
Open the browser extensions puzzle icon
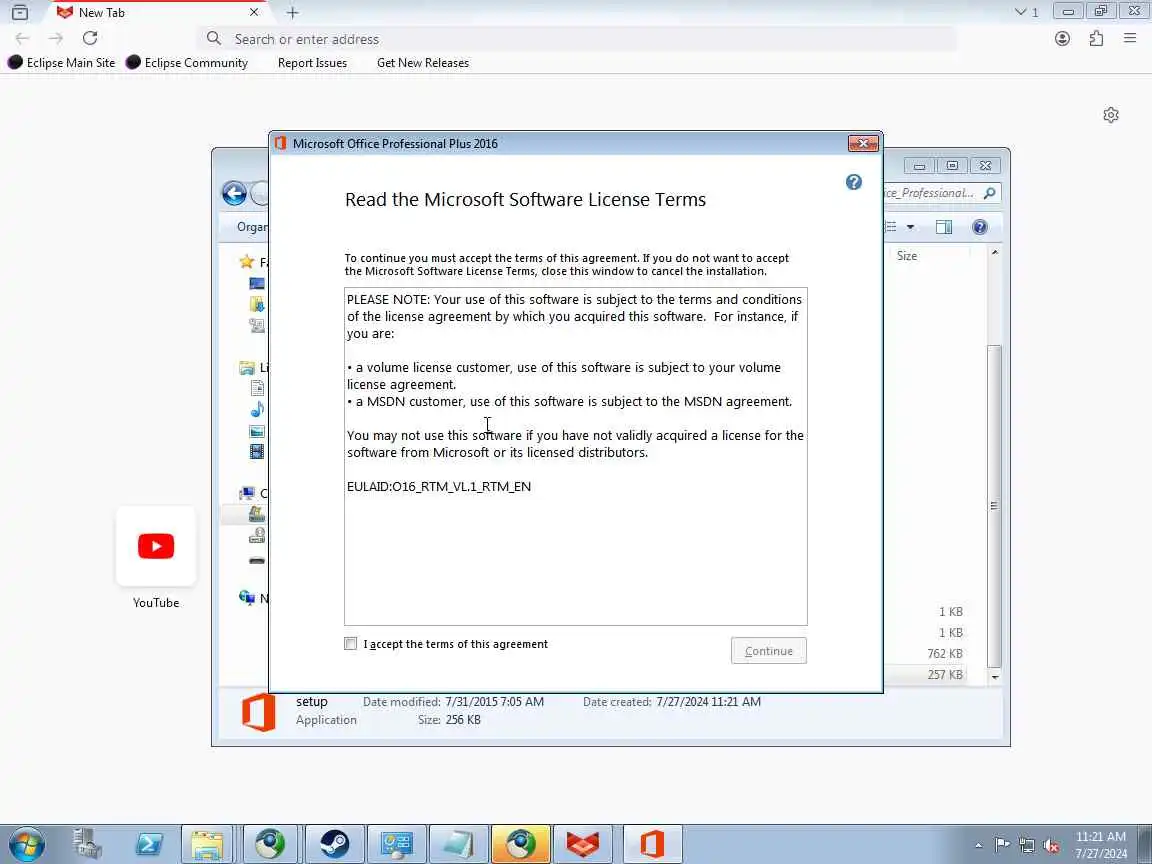pyautogui.click(x=1095, y=38)
